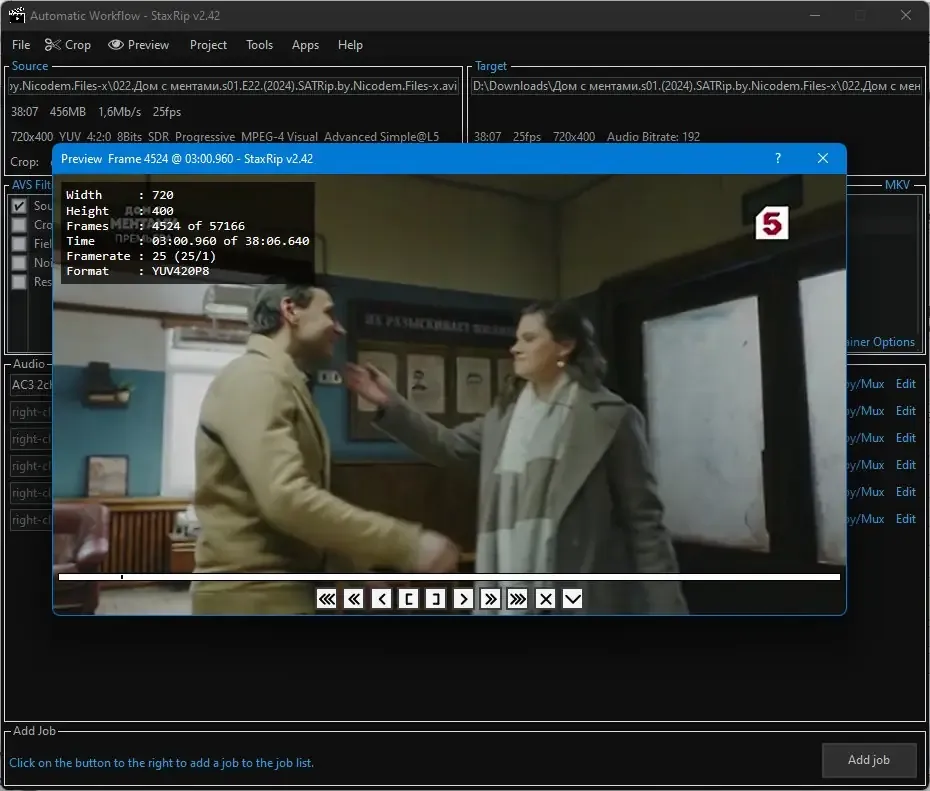The height and width of the screenshot is (791, 930).
Task: Go to previous frame with single-left arrow
Action: 381,599
